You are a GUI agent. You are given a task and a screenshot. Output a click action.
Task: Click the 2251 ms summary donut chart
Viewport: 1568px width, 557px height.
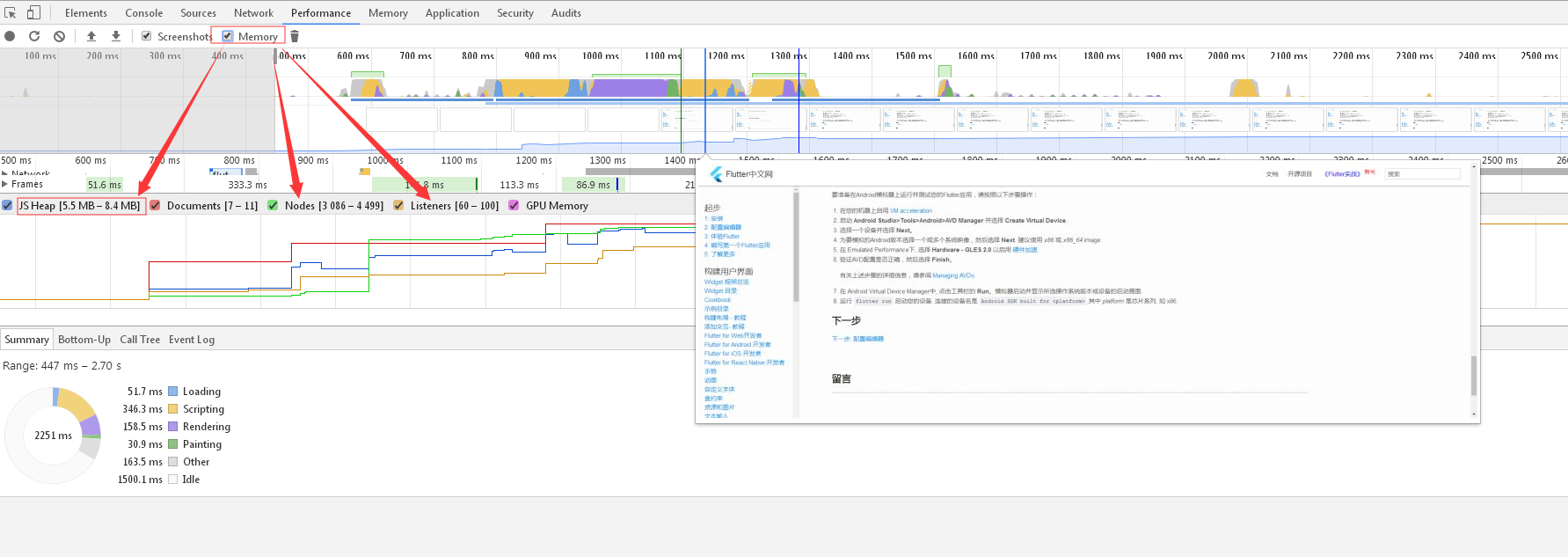54,435
